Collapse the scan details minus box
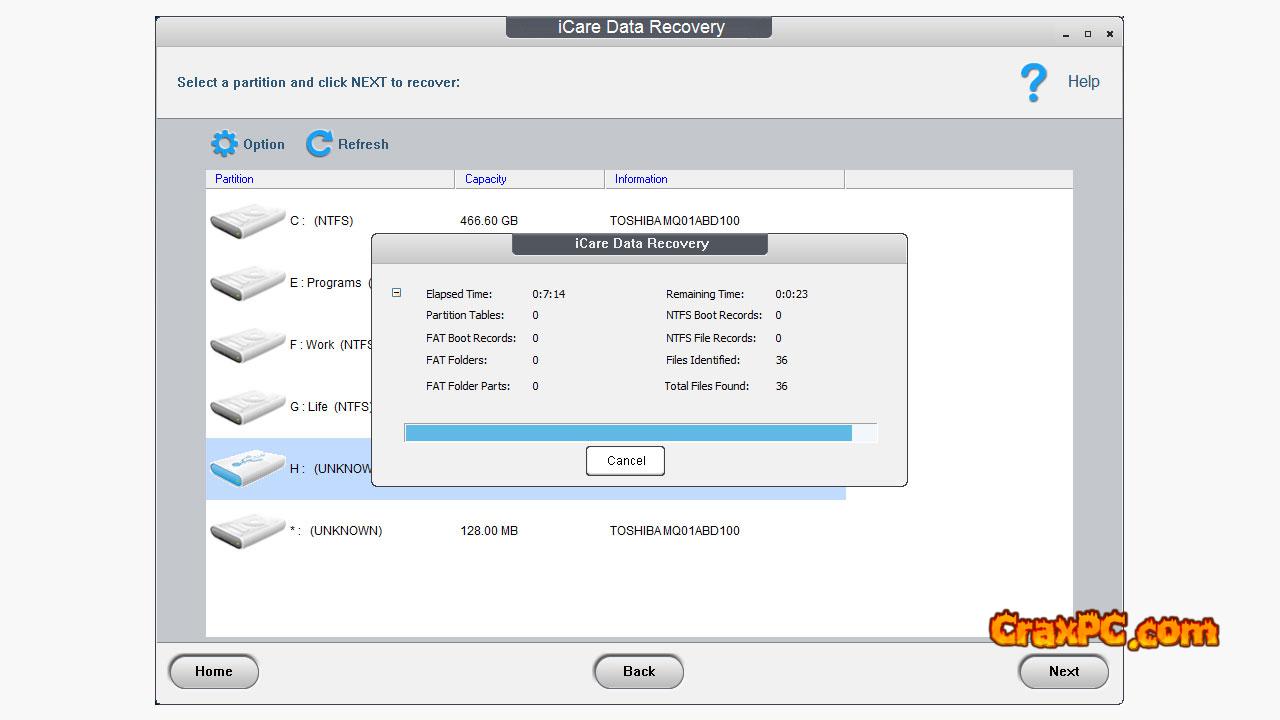Image resolution: width=1280 pixels, height=720 pixels. (x=397, y=293)
